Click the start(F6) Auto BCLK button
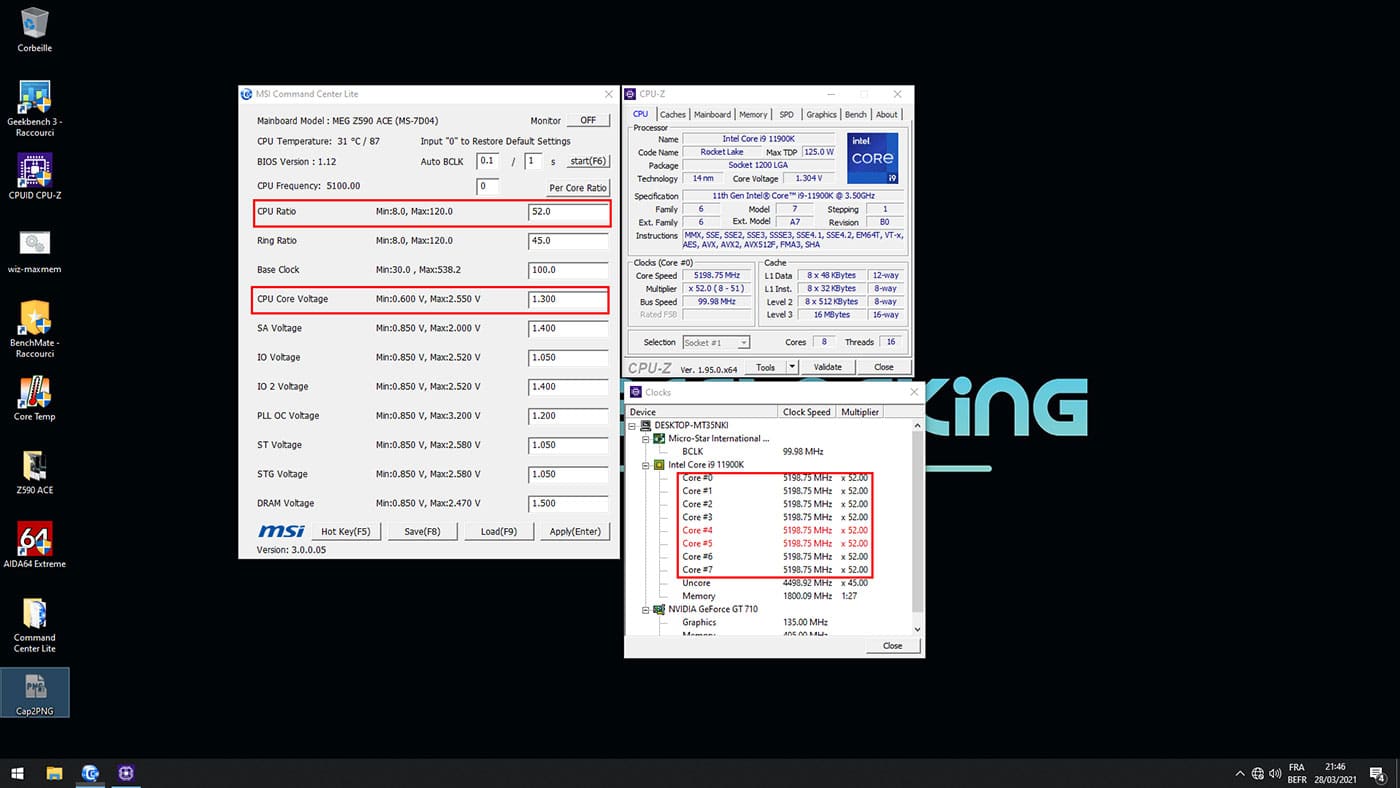 point(587,161)
